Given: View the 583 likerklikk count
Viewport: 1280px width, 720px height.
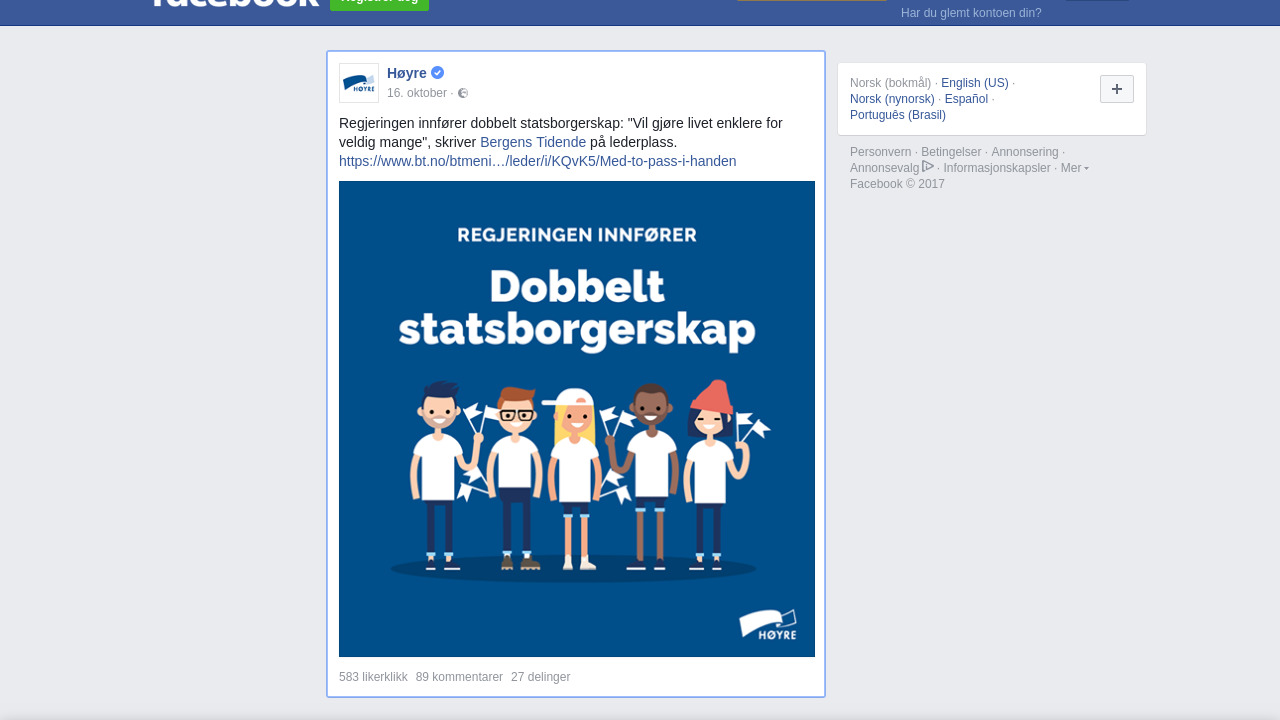Looking at the screenshot, I should coord(373,677).
